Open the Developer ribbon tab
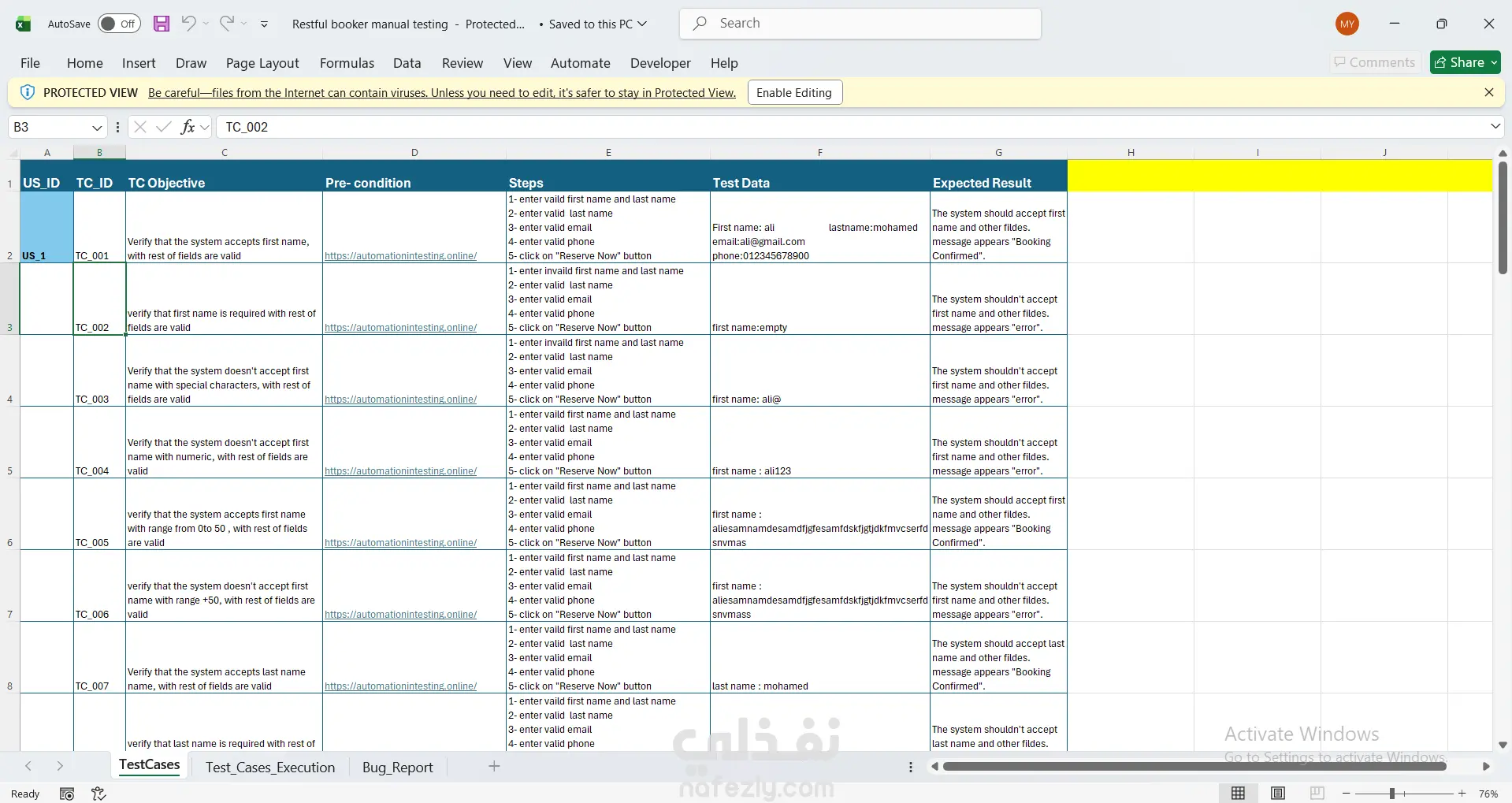Image resolution: width=1512 pixels, height=803 pixels. (x=660, y=63)
